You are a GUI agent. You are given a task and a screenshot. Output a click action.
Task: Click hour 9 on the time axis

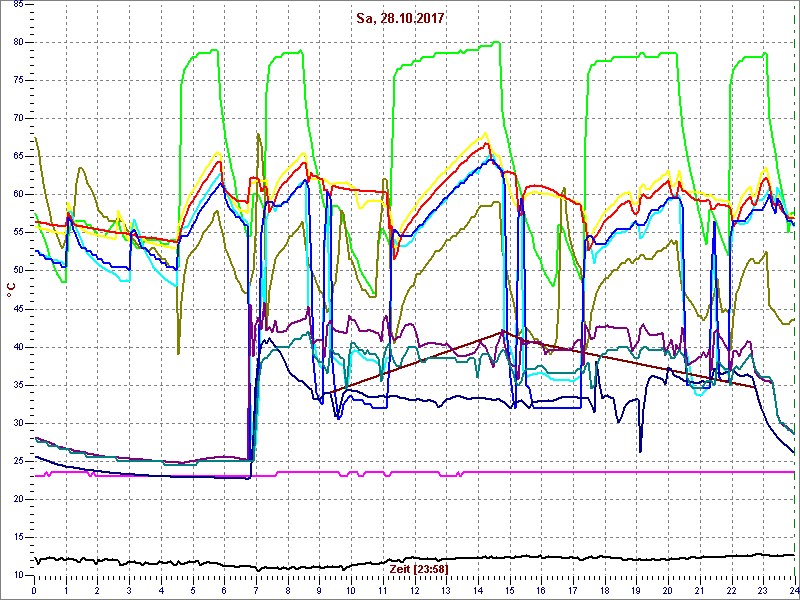(319, 590)
